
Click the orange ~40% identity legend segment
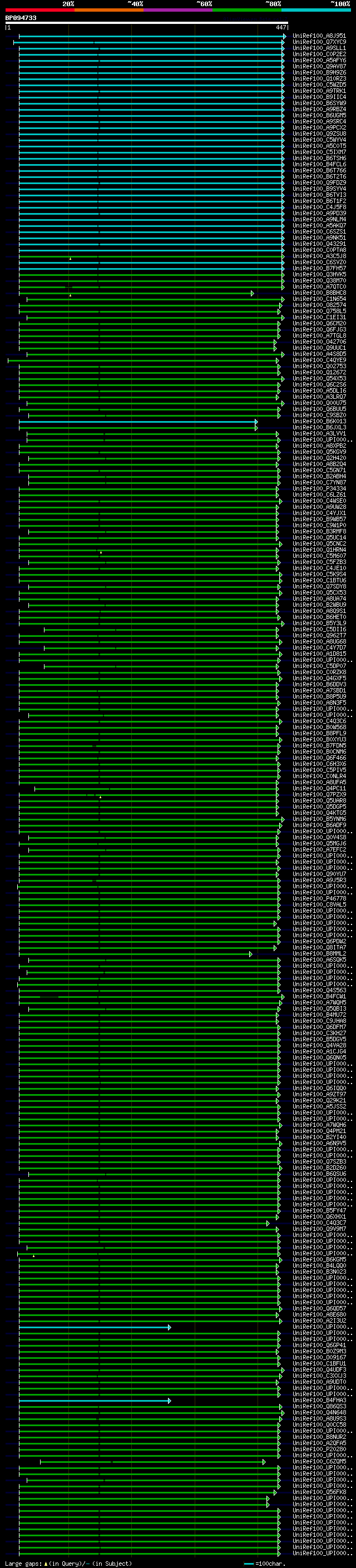click(109, 10)
